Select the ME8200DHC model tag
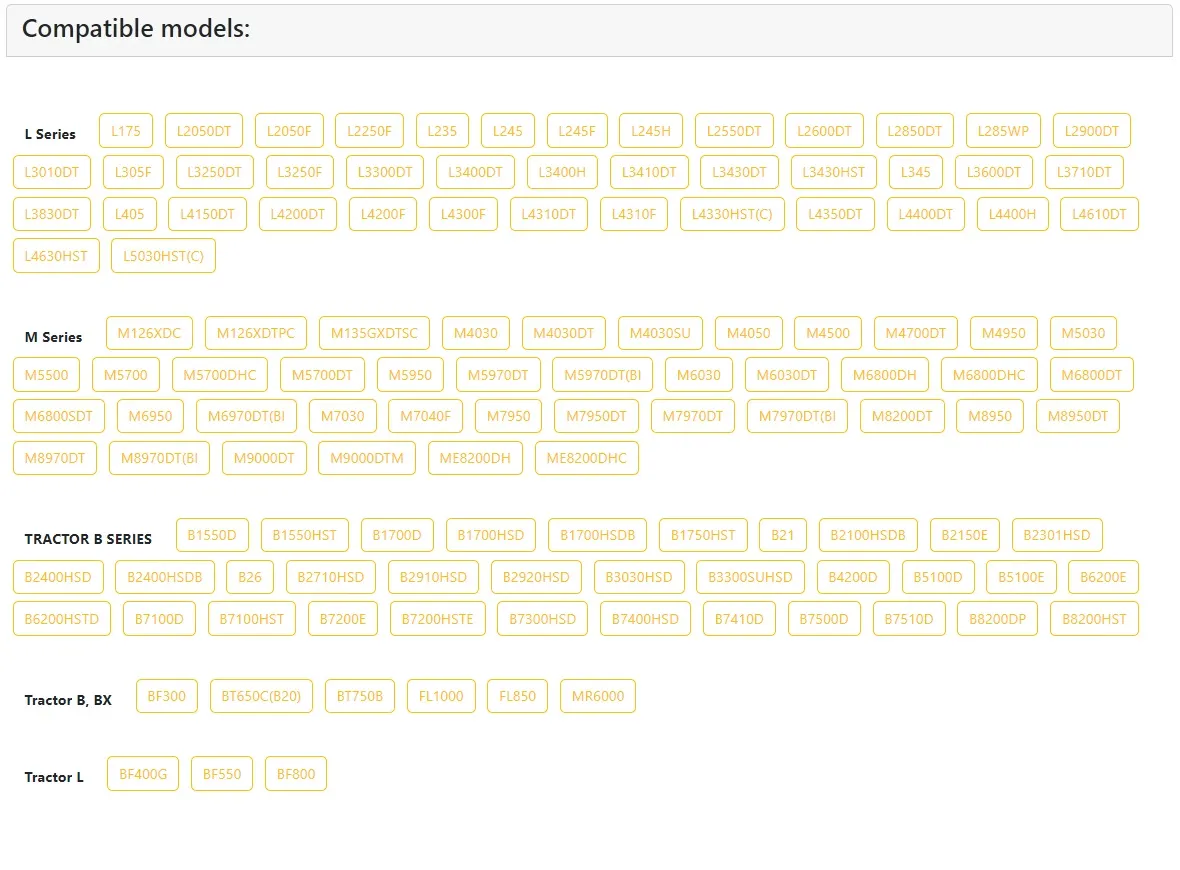The width and height of the screenshot is (1180, 870). pyautogui.click(x=587, y=458)
